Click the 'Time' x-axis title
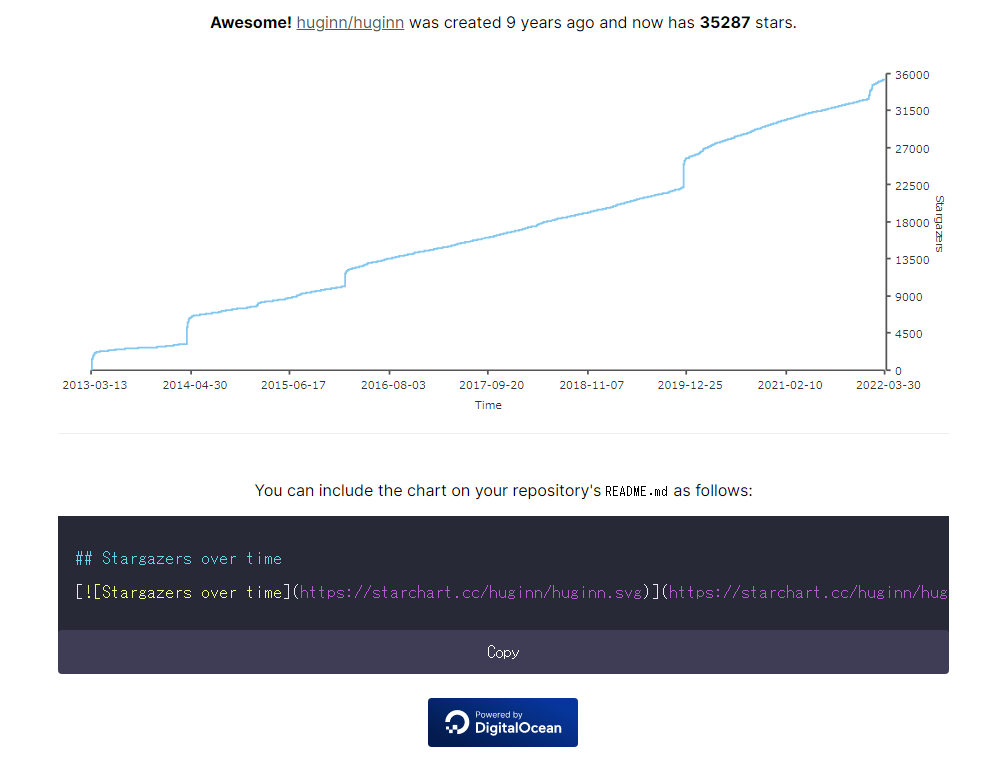This screenshot has width=1007, height=768. (488, 405)
